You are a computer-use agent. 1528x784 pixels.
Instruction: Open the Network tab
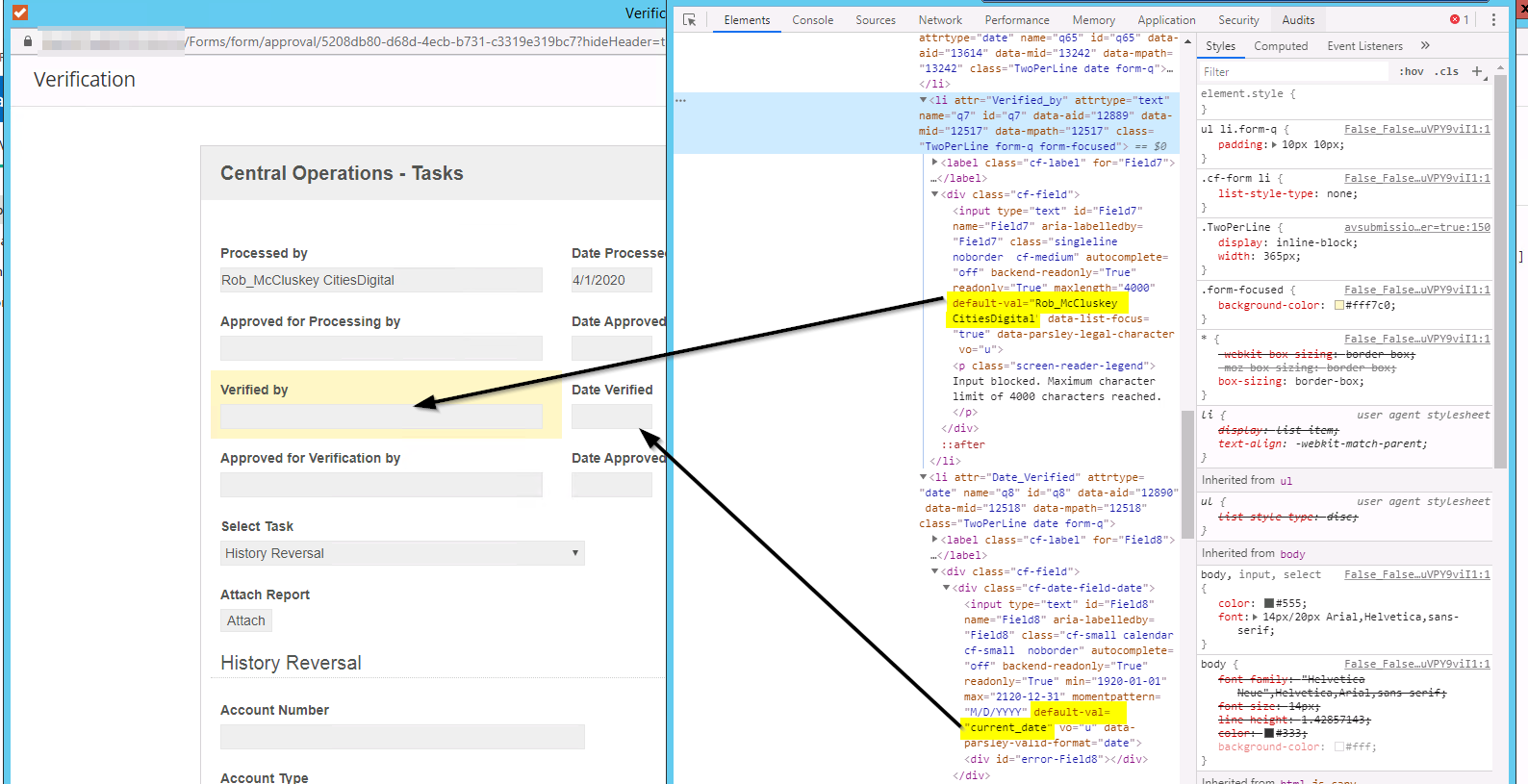[940, 19]
